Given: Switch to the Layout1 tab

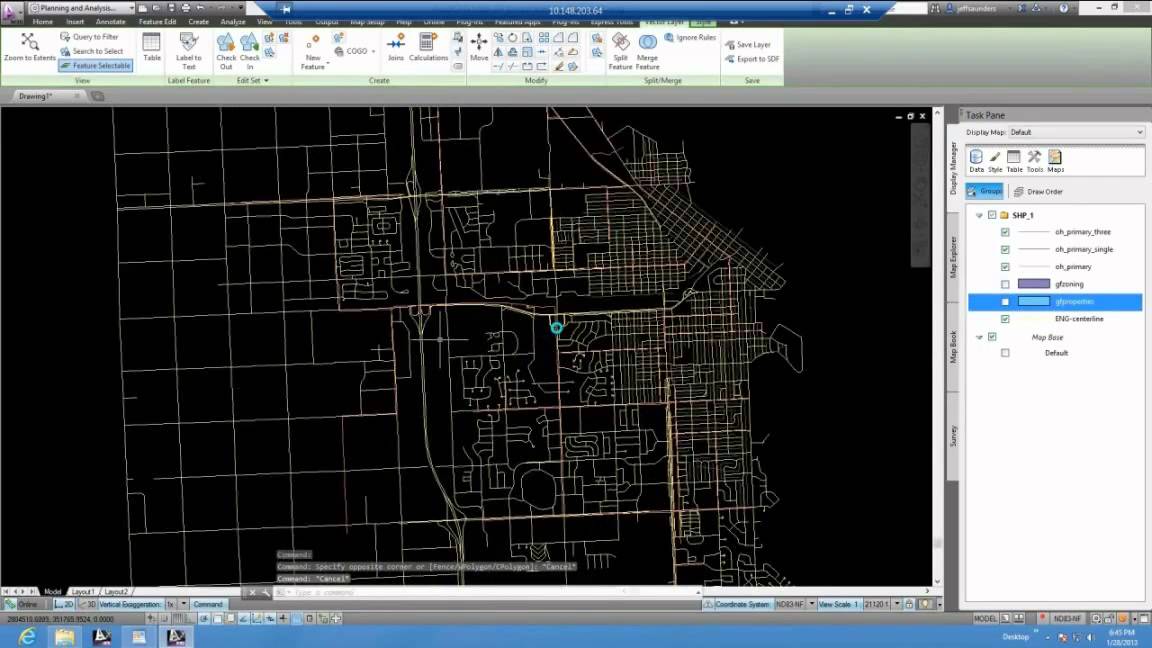Looking at the screenshot, I should (x=83, y=591).
